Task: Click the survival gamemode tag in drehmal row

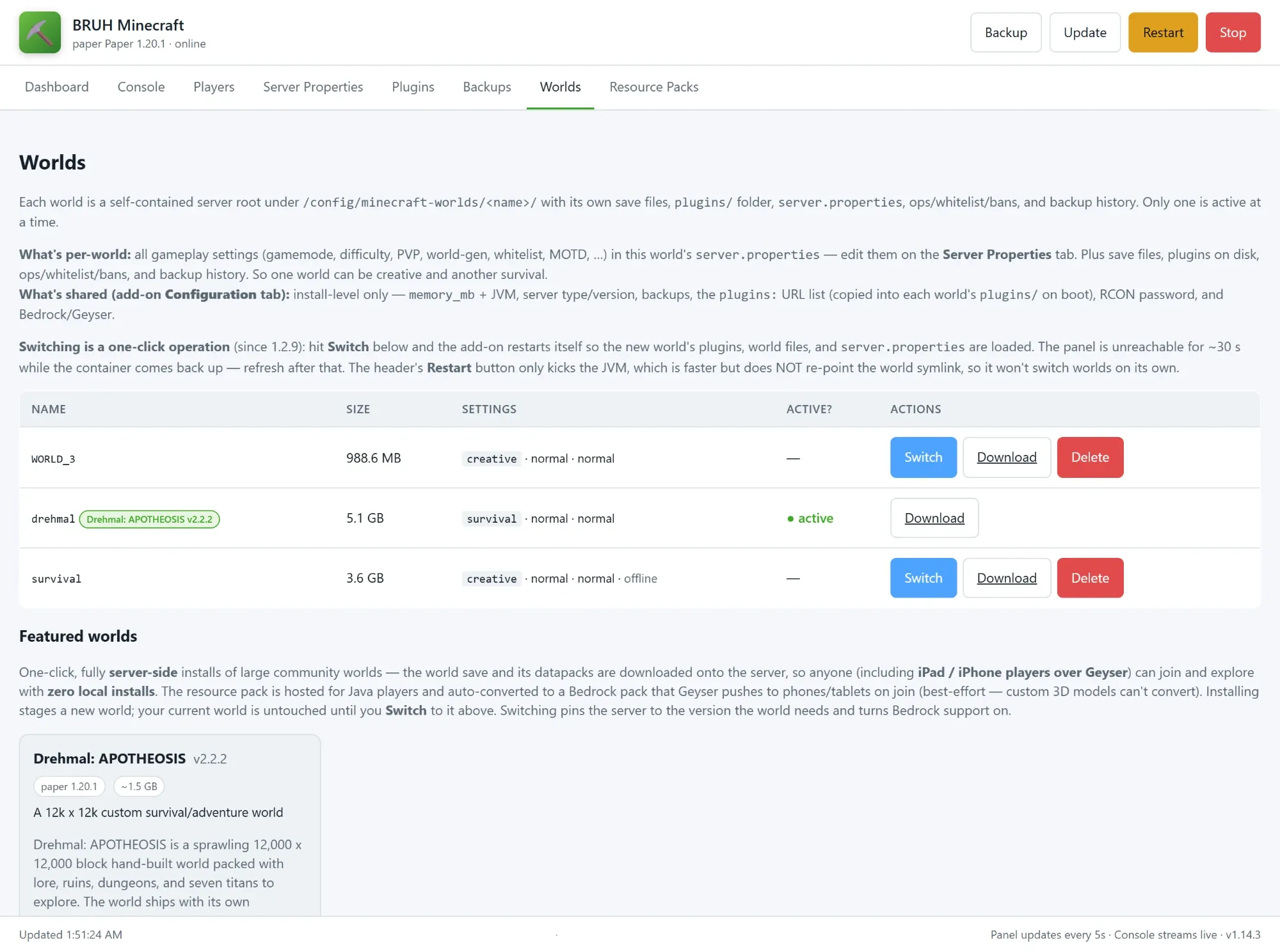Action: 492,519
